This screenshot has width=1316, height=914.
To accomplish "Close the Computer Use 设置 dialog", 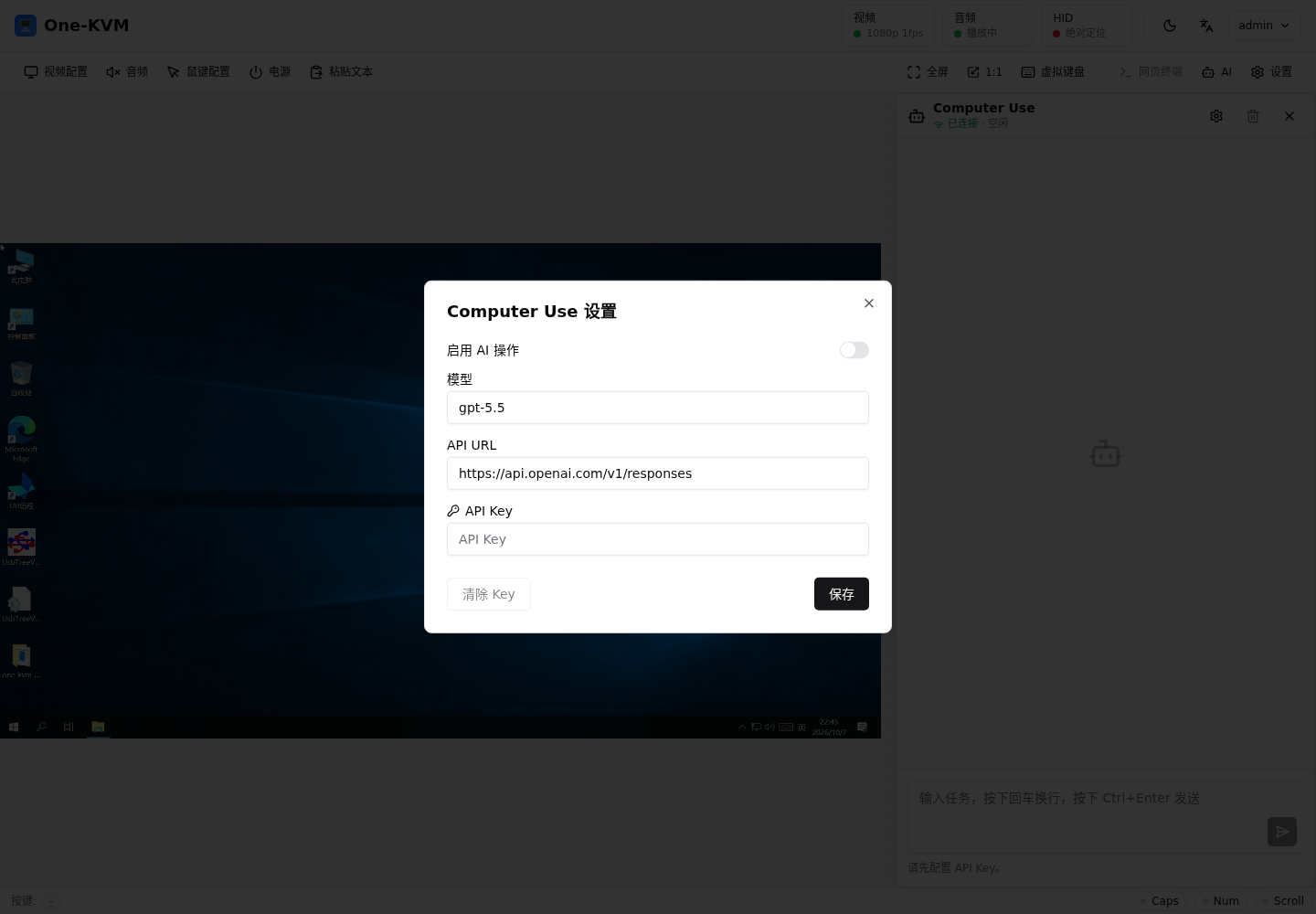I will [869, 303].
